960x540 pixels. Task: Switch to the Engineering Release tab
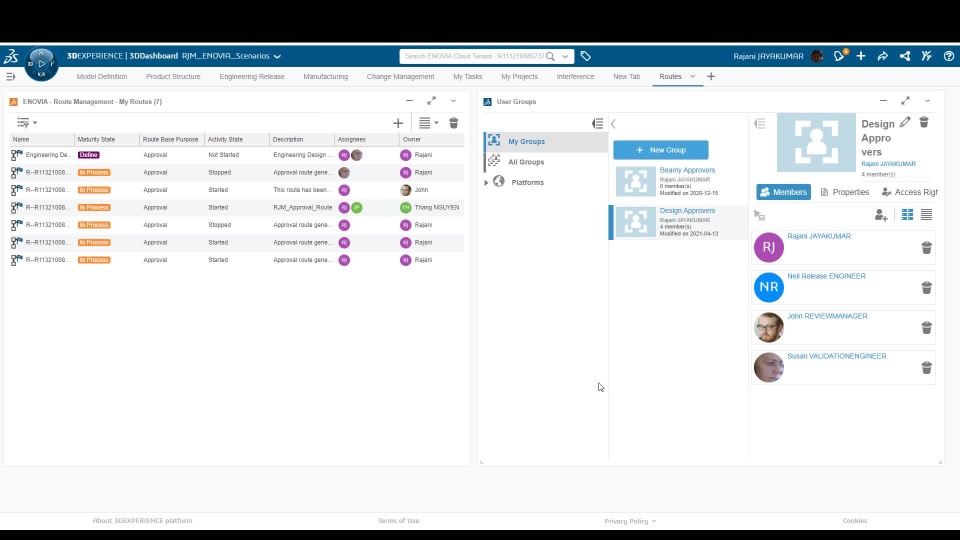pos(252,77)
